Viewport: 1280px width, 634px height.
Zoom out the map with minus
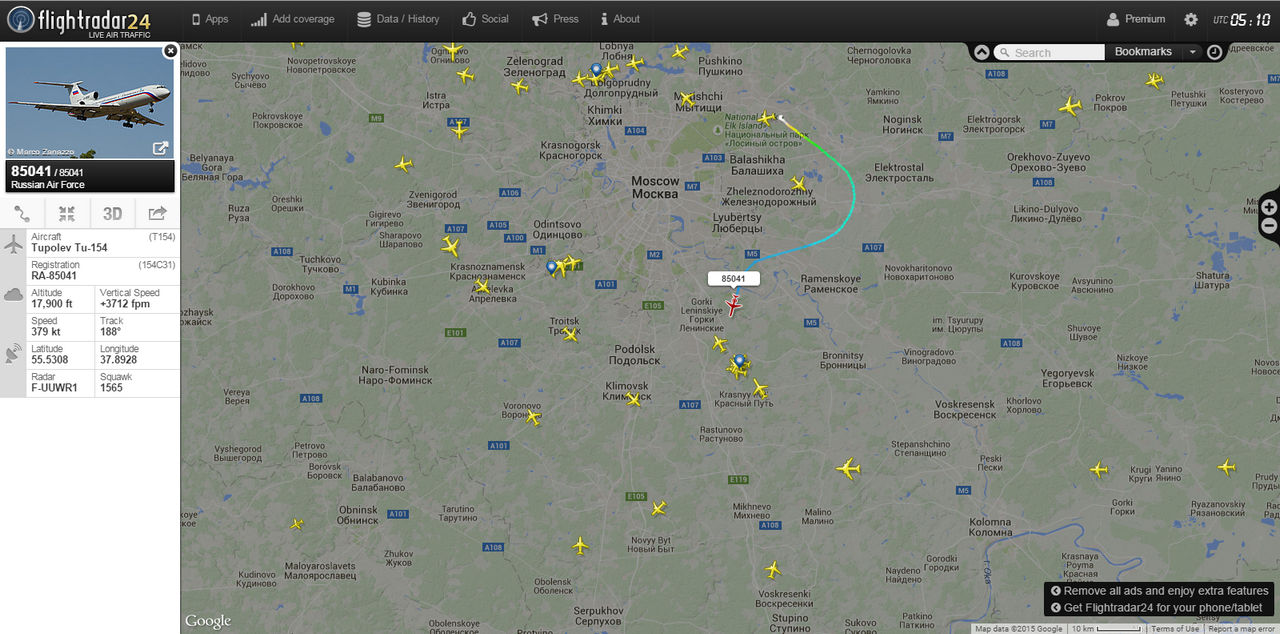[1269, 226]
